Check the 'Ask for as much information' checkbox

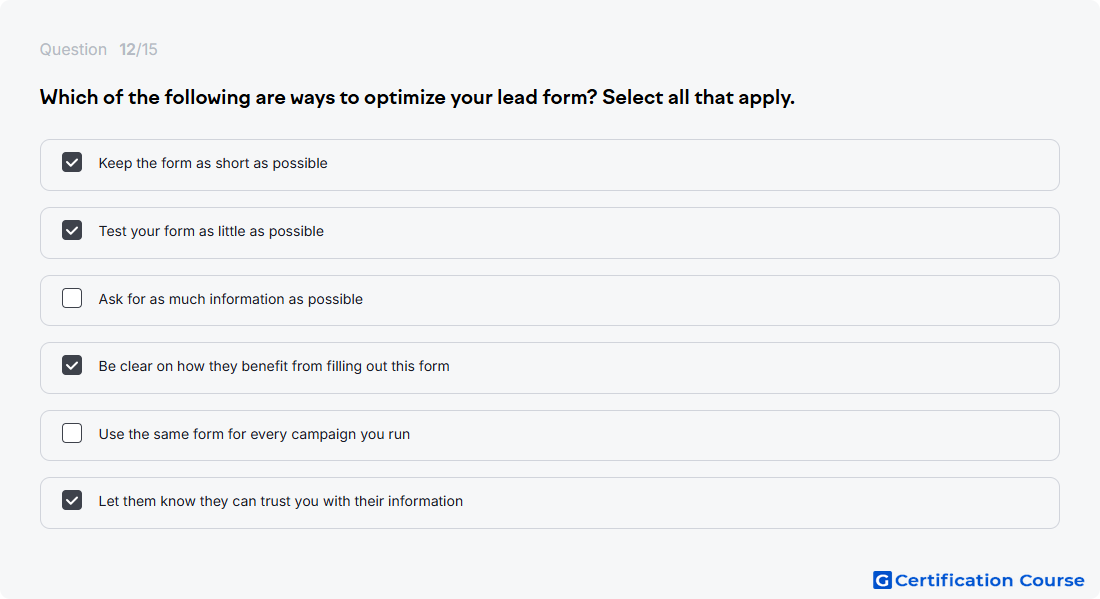point(72,298)
